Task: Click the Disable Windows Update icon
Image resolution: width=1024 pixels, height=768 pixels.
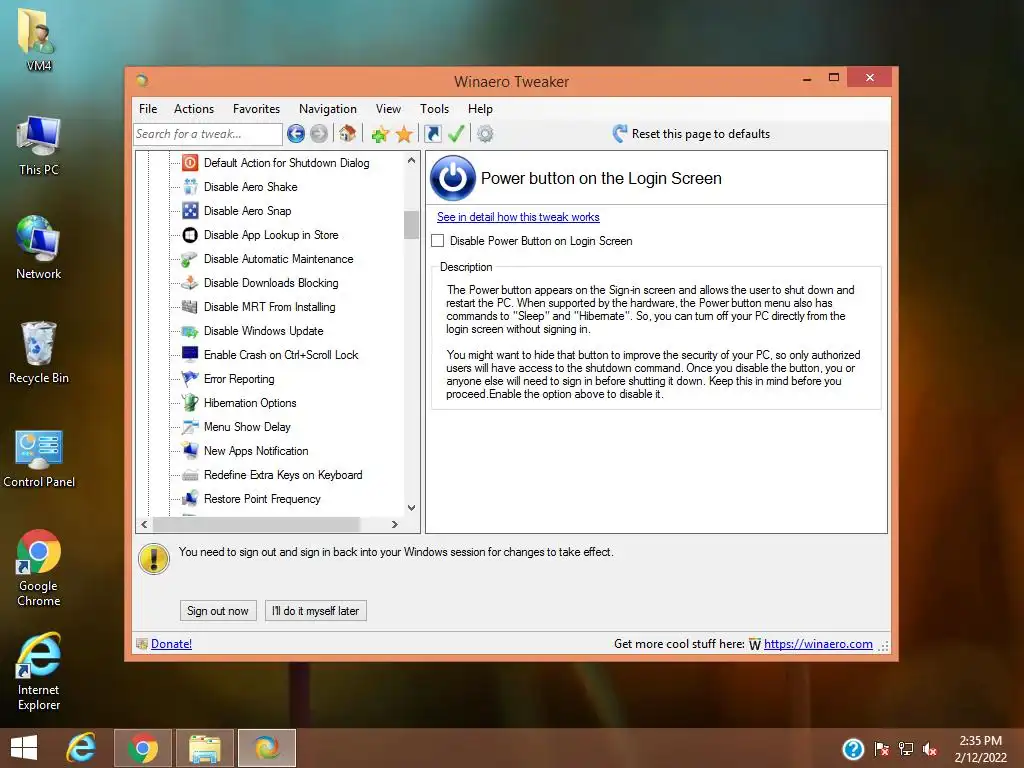Action: [190, 330]
